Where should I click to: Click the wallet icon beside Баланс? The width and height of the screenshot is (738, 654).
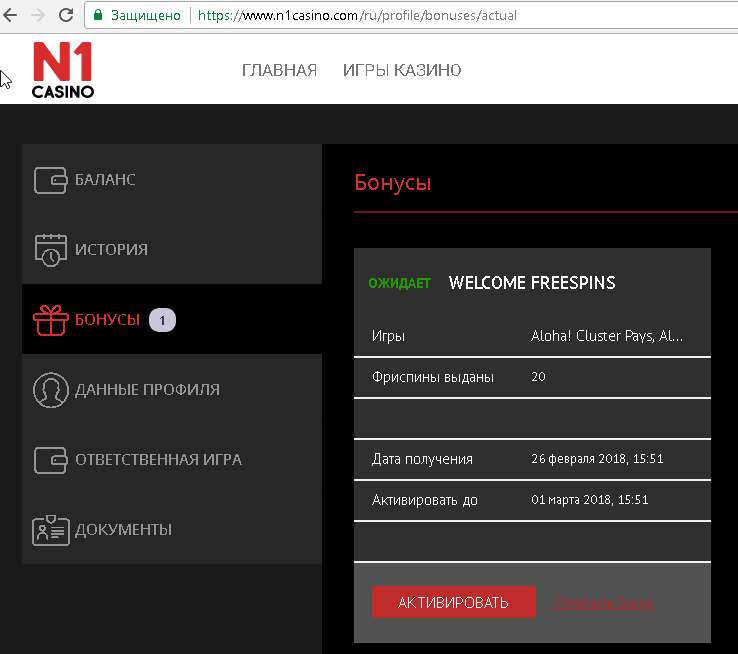coord(50,180)
